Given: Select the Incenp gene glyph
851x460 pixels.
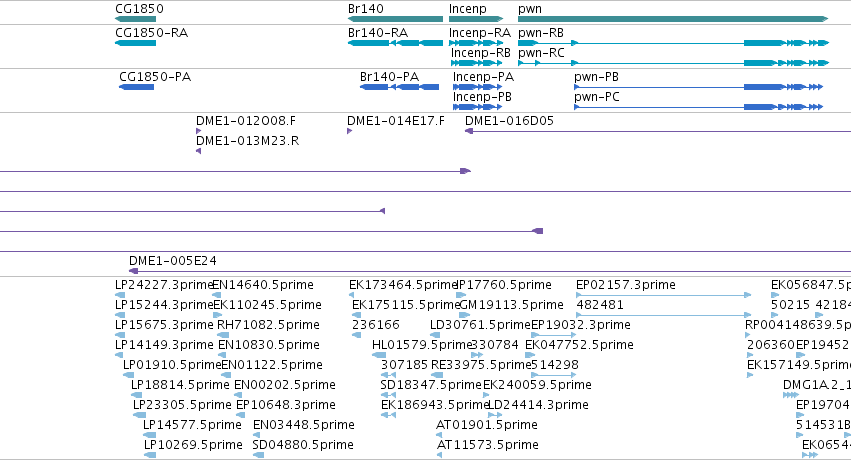Looking at the screenshot, I should pos(476,19).
